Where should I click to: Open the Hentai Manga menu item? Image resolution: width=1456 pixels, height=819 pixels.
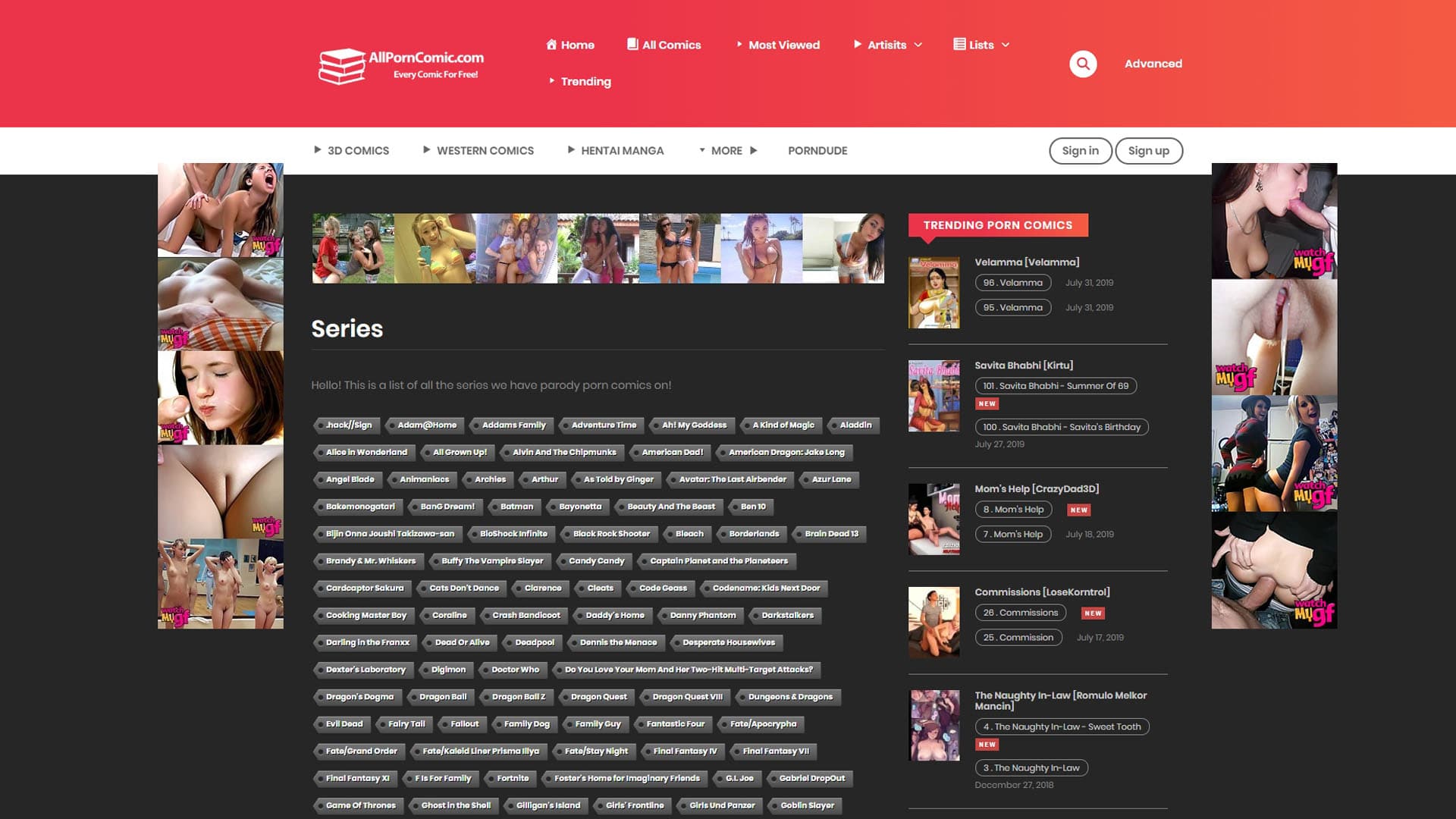[x=622, y=150]
